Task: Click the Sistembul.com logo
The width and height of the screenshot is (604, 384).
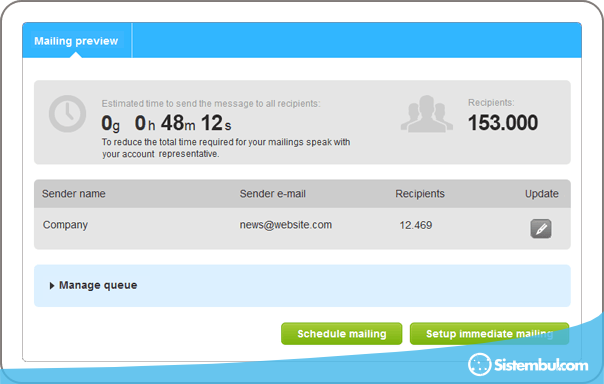Action: [528, 364]
